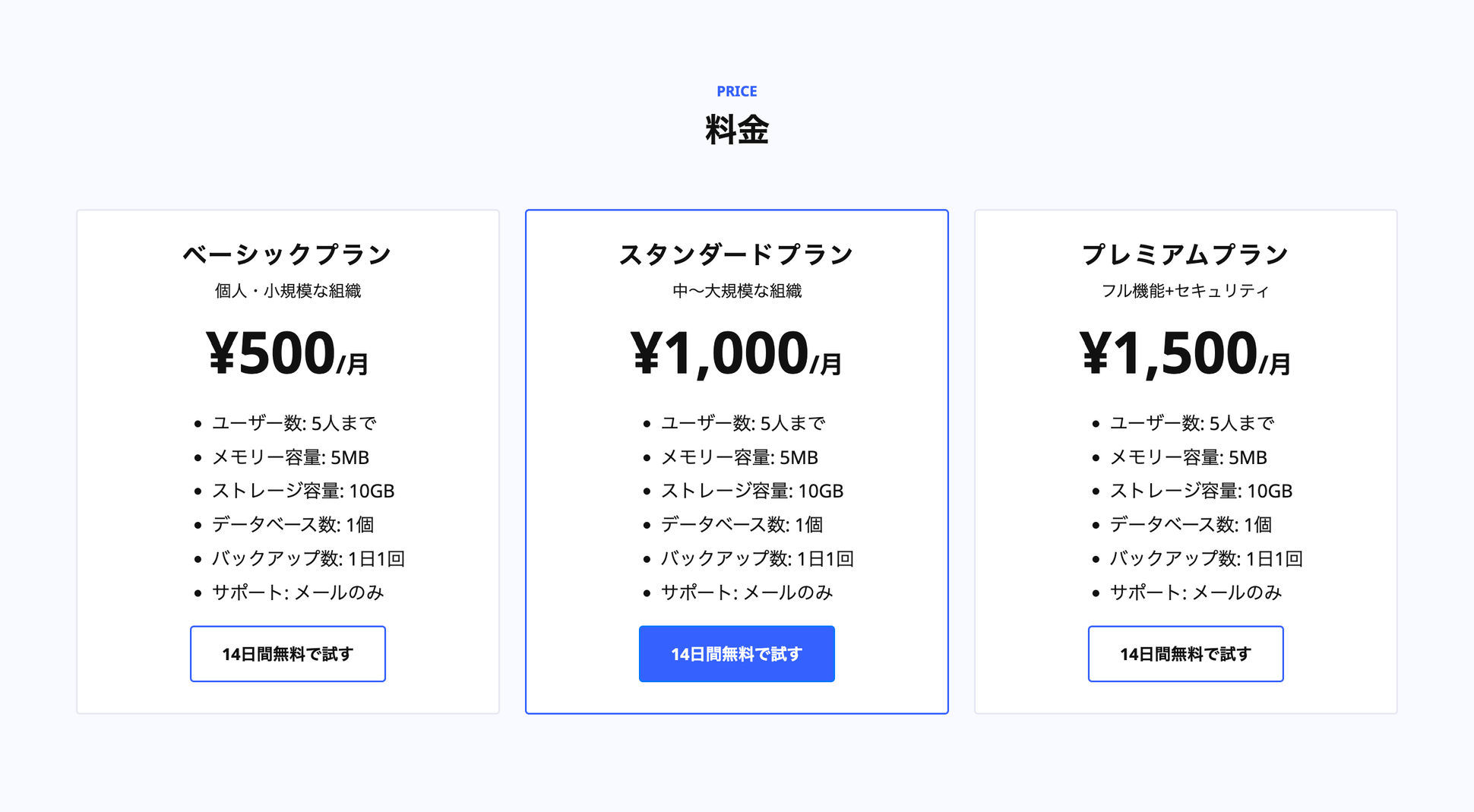Click フル機能+セキュリティ subtitle under プレミアムプラン
Viewport: 1474px width, 812px height.
1185,290
